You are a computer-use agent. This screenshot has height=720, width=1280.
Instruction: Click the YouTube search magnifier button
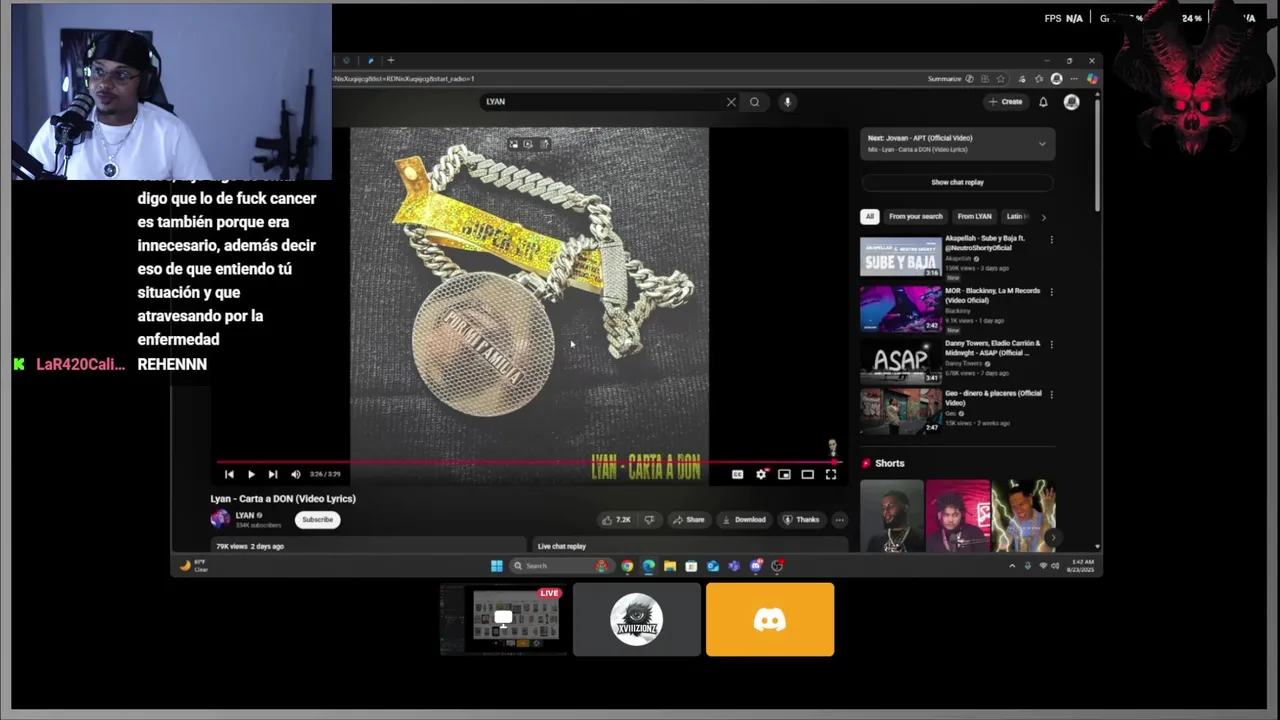(x=755, y=102)
